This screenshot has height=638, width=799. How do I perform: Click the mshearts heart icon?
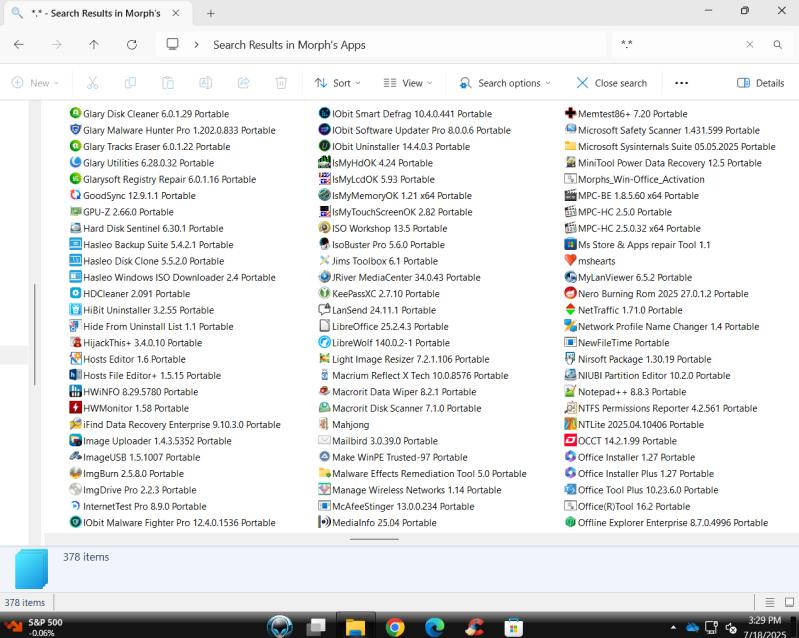click(x=570, y=260)
